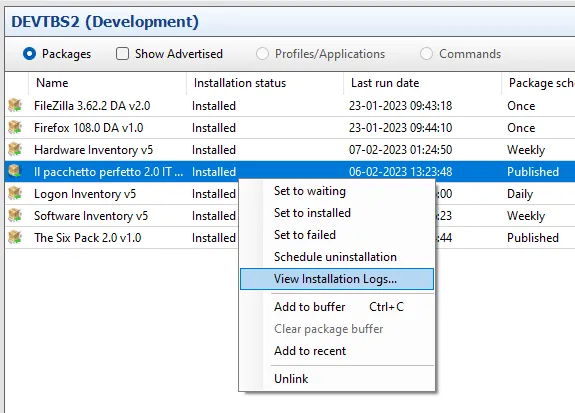Select the FileZilla 3.62.2 DA v2.0 row name
The image size is (575, 413).
click(92, 106)
